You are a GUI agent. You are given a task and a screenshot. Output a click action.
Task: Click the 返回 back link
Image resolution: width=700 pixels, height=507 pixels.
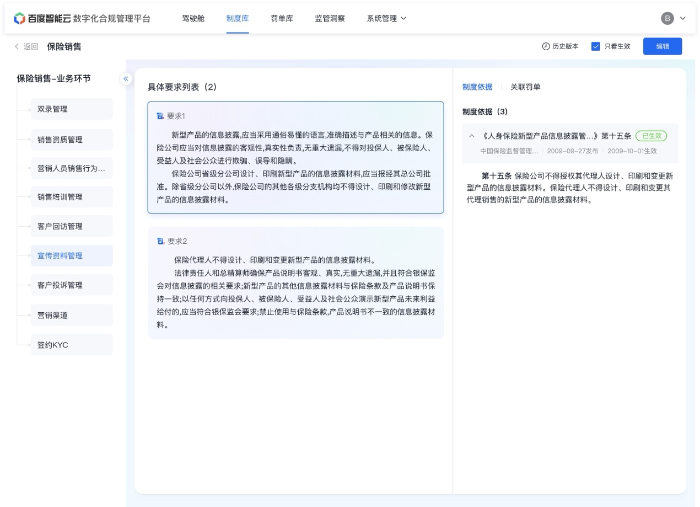(x=26, y=46)
